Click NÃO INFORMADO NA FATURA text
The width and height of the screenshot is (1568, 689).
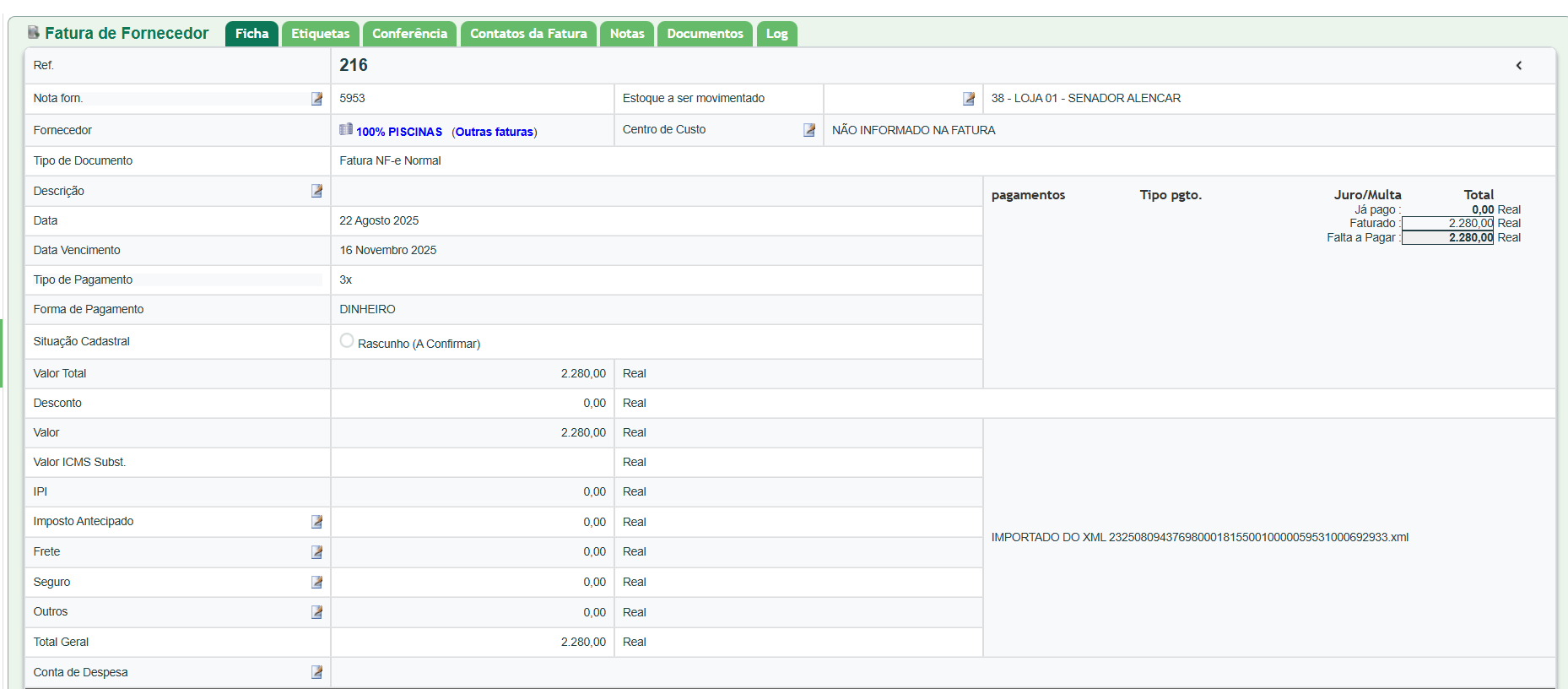tap(914, 130)
